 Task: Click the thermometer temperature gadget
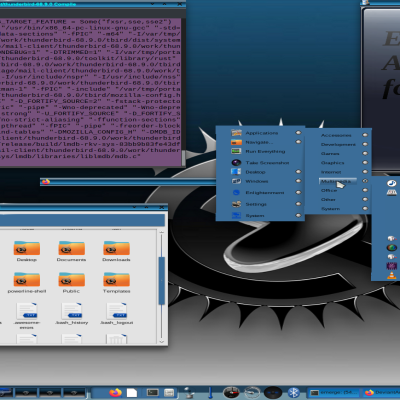210,392
